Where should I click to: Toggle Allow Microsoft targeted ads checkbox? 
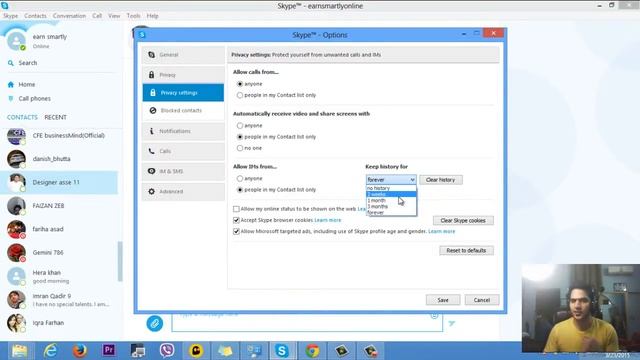click(236, 231)
